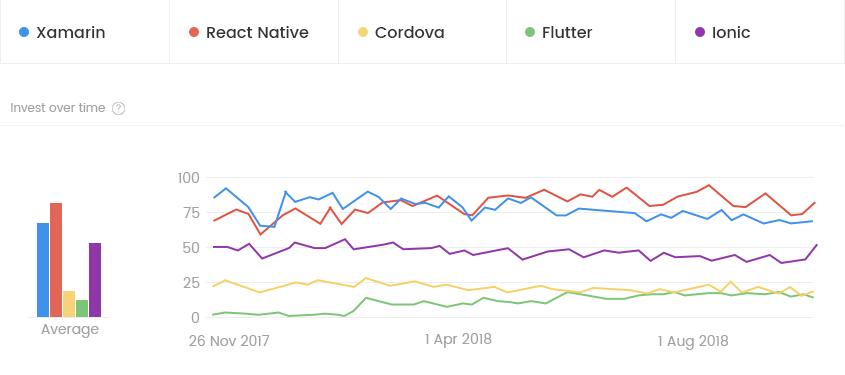This screenshot has height=375, width=845.
Task: Select the Flutter search term
Action: click(x=567, y=33)
